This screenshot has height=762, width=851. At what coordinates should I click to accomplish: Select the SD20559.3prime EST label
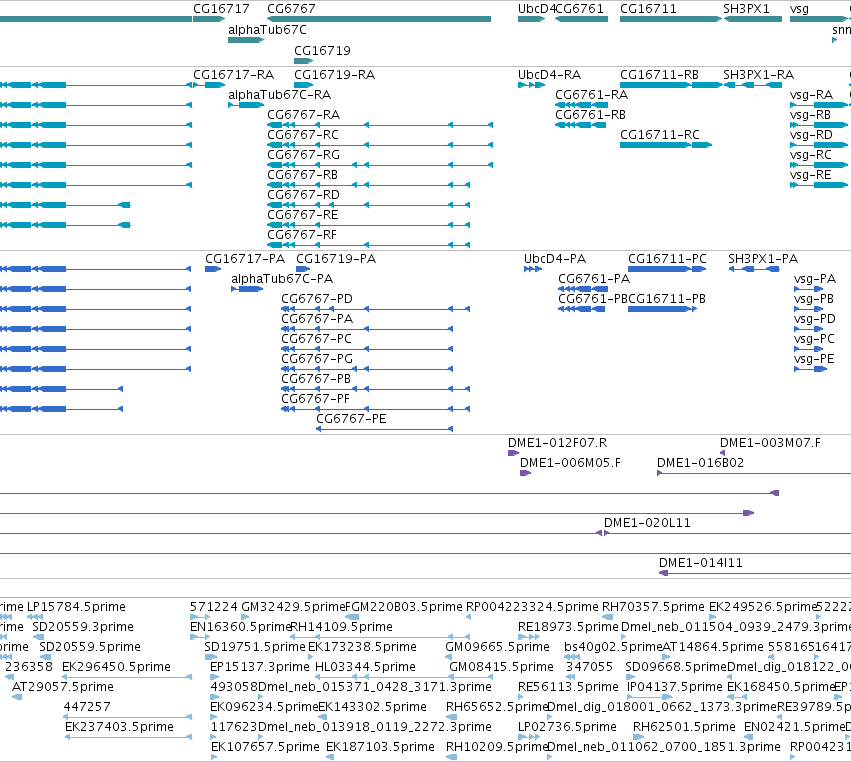pos(82,627)
